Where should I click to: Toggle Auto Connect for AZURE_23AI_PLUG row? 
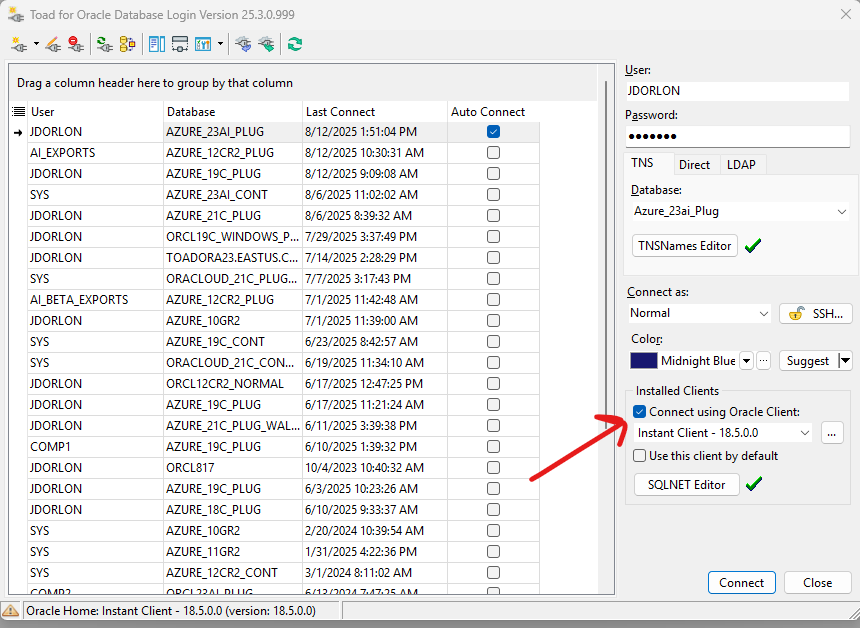[493, 132]
